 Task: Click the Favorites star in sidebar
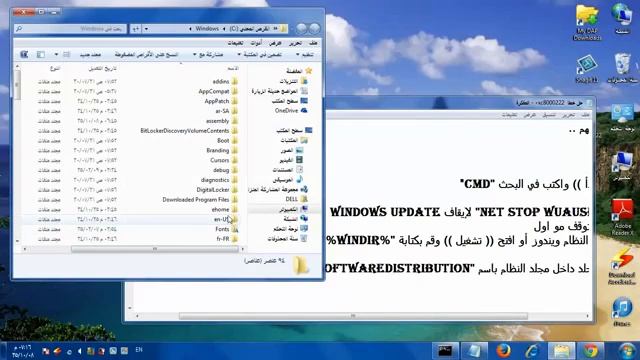pyautogui.click(x=309, y=71)
